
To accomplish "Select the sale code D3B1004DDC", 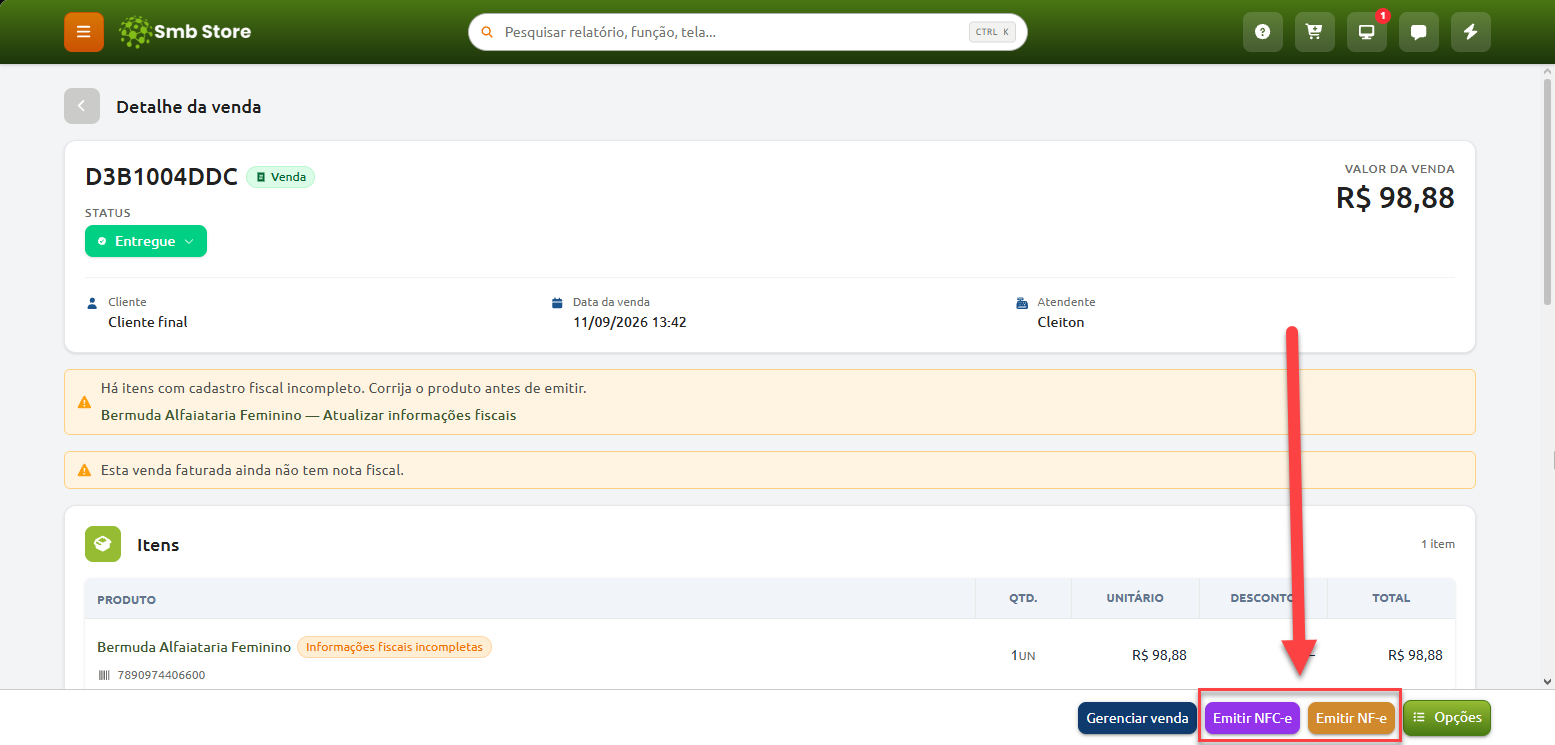I will point(161,177).
